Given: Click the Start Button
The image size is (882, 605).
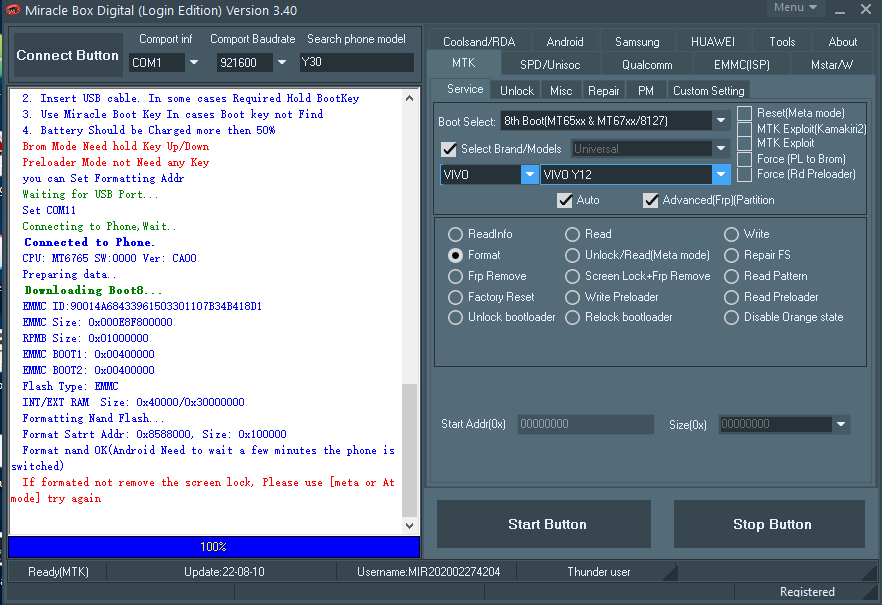Looking at the screenshot, I should pyautogui.click(x=544, y=524).
